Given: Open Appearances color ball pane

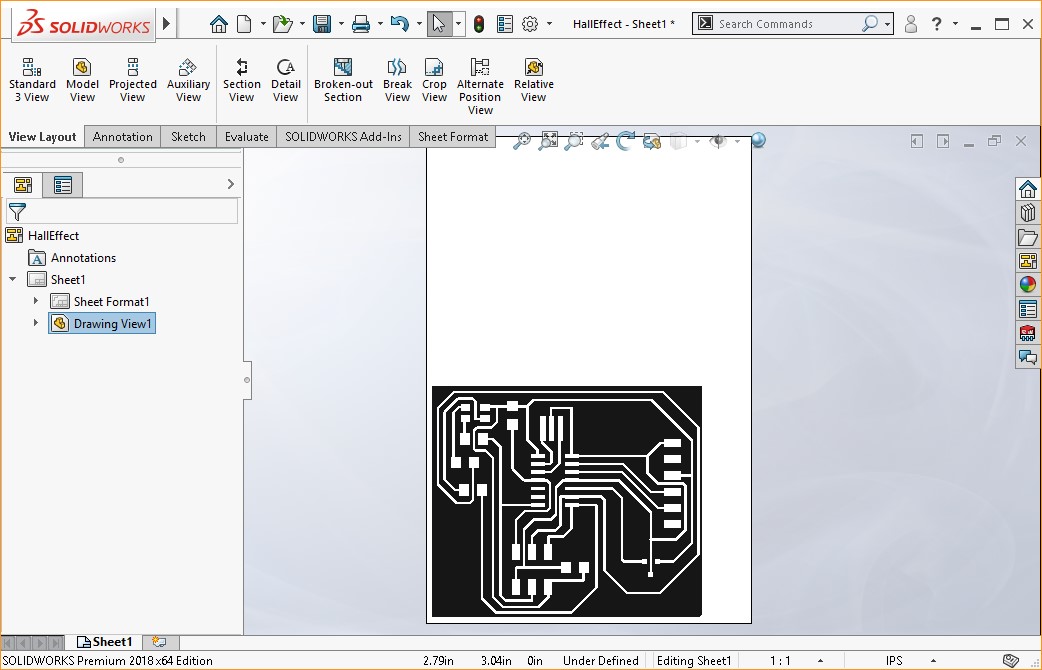Looking at the screenshot, I should click(1027, 284).
